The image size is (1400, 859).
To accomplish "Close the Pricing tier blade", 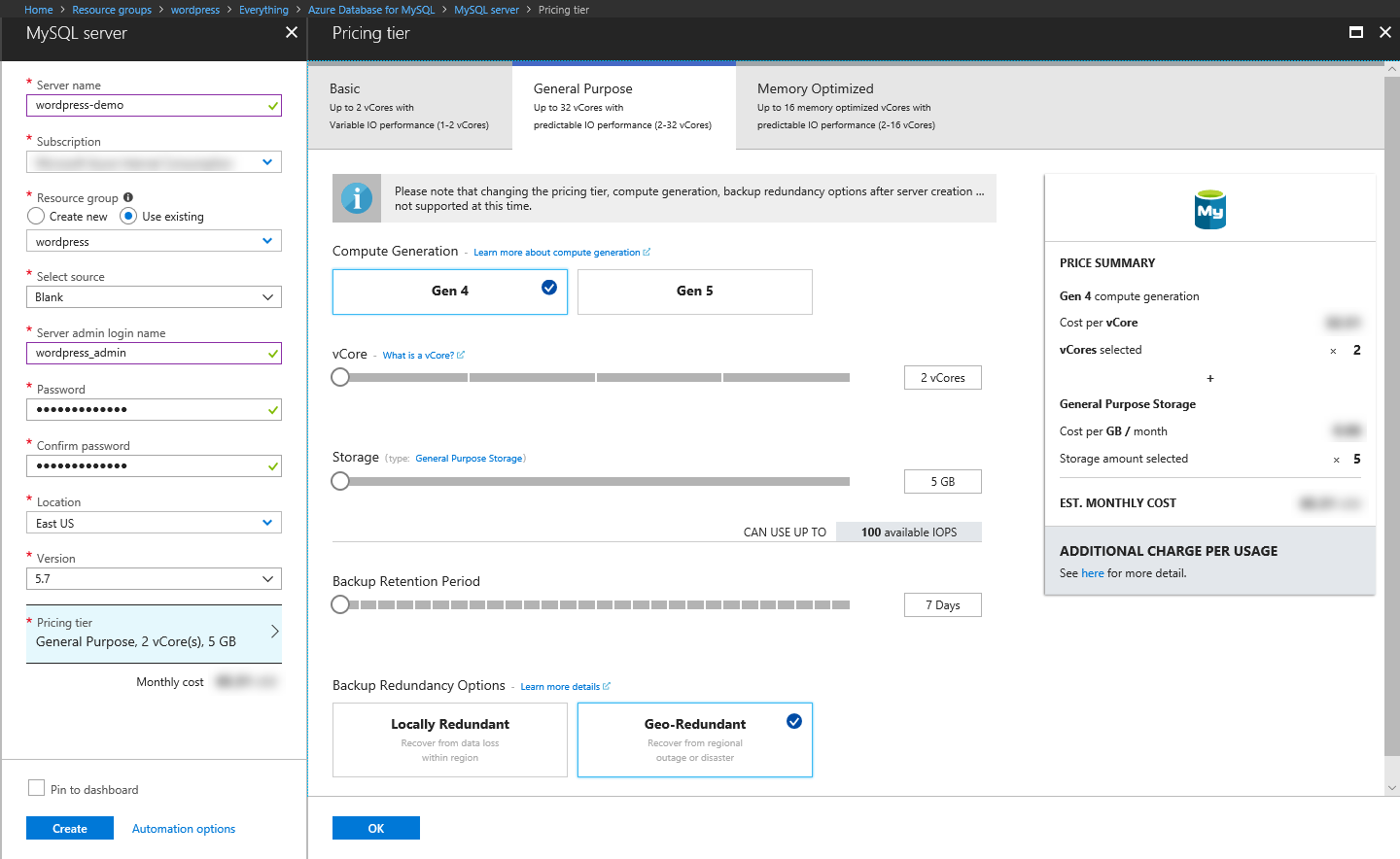I will point(1385,32).
